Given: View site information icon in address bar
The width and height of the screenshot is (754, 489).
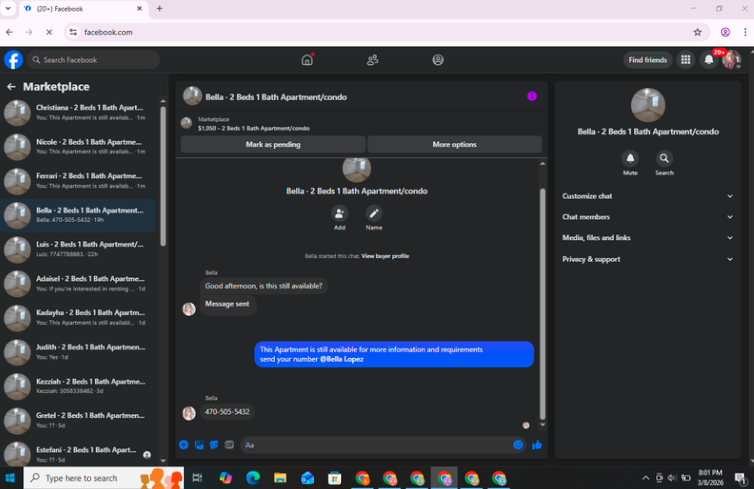Looking at the screenshot, I should tap(73, 32).
